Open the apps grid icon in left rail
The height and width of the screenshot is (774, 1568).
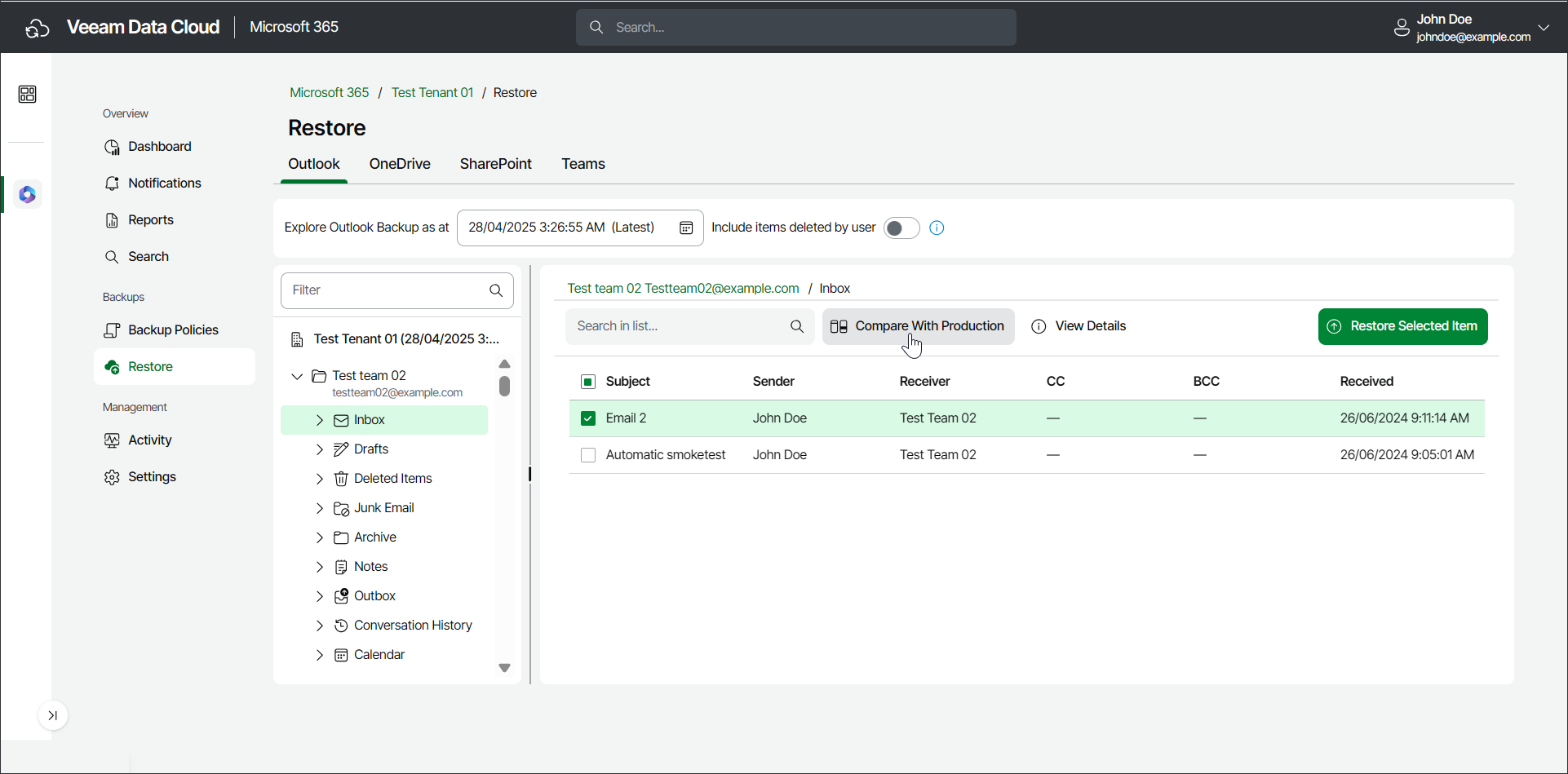27,95
